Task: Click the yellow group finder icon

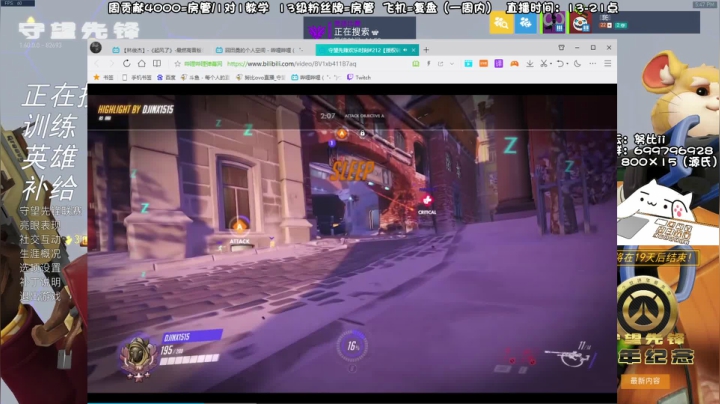Action: coord(501,22)
